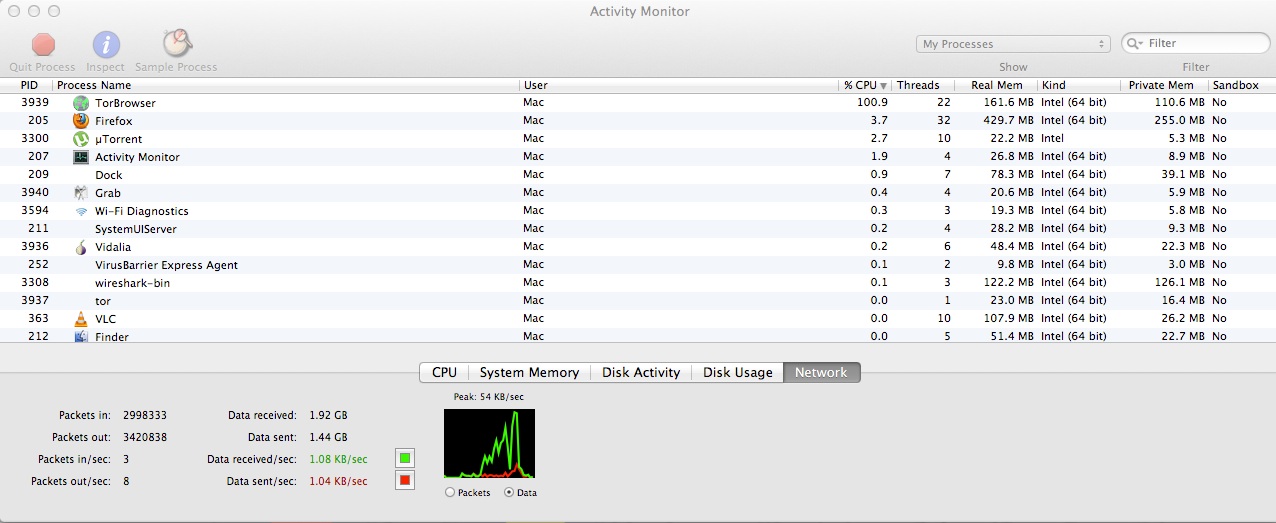Click the magnifier icon in Filter field
1276x523 pixels.
(1135, 43)
